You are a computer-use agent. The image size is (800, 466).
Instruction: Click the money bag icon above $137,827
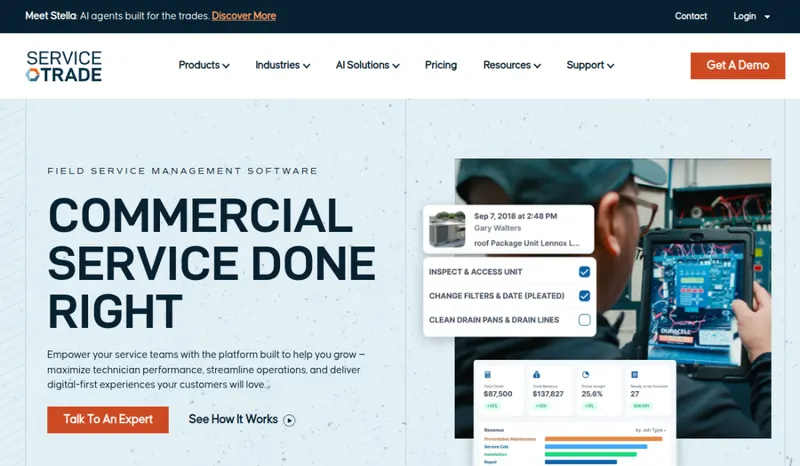(536, 375)
